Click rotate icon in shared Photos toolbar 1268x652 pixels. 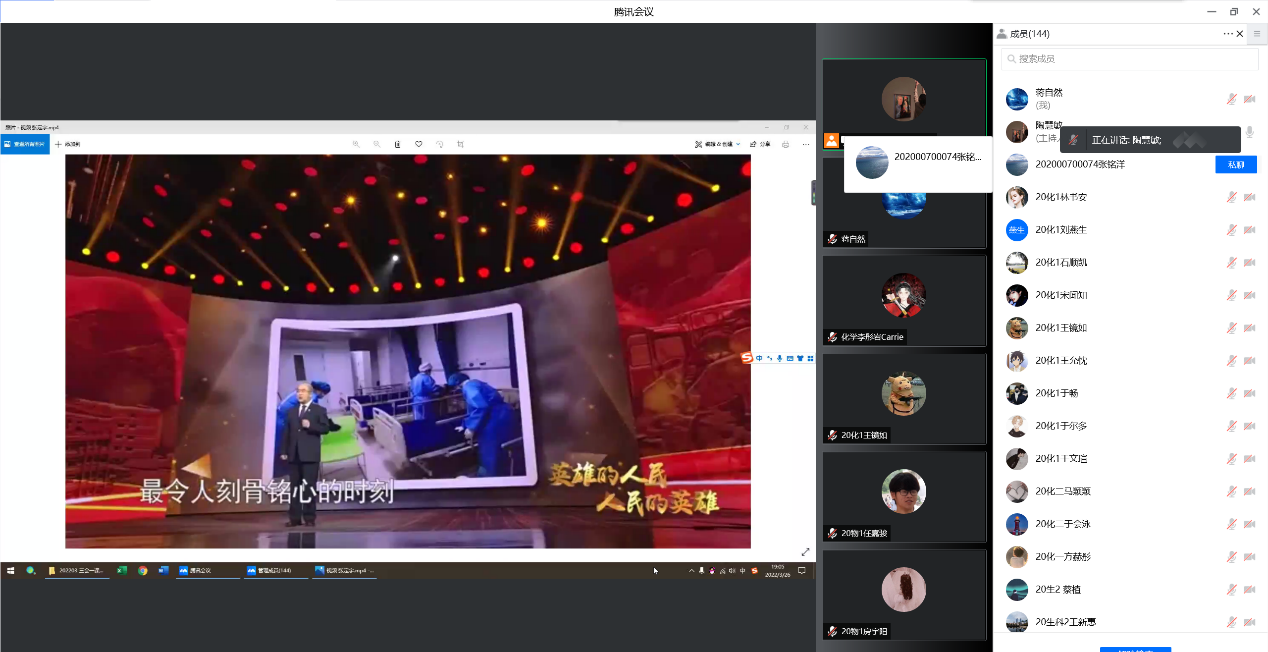(x=440, y=144)
